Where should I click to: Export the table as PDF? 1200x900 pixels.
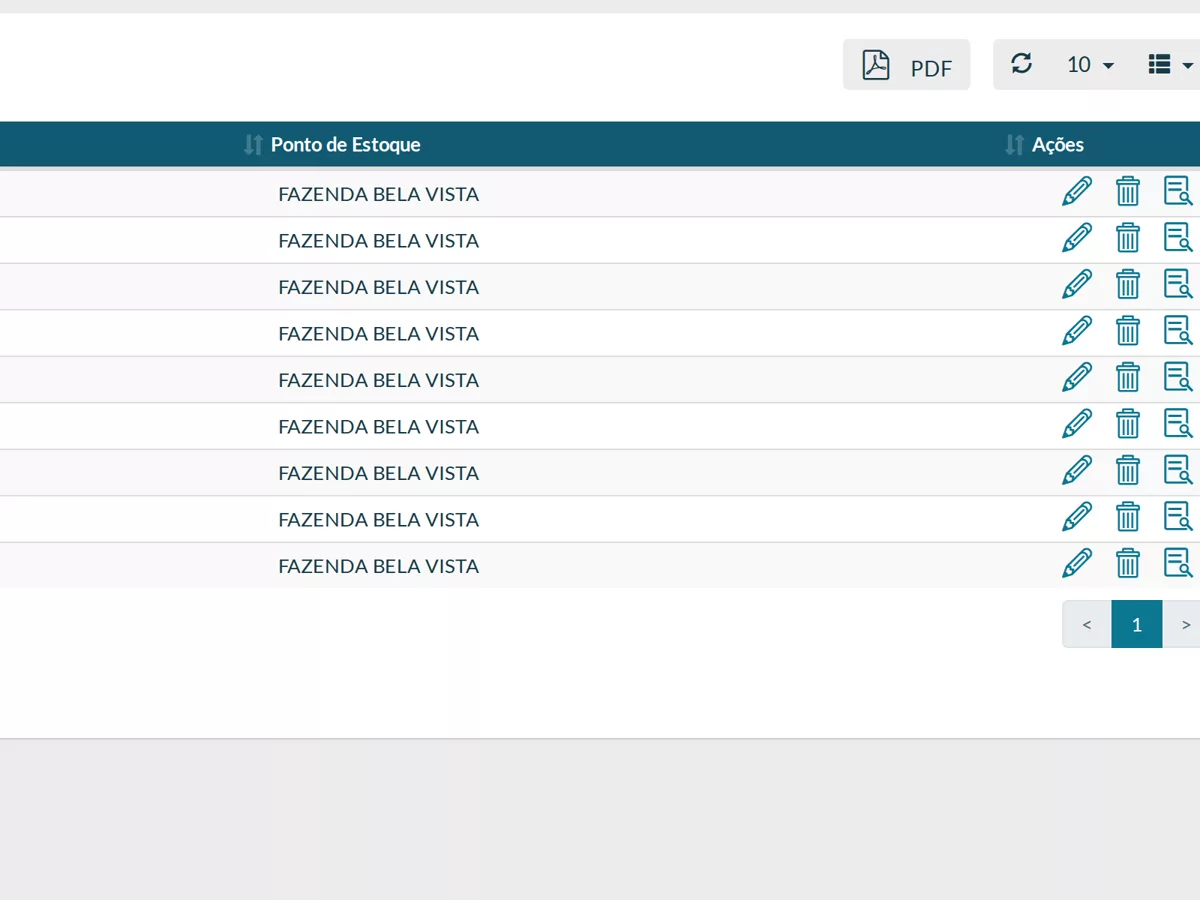click(x=906, y=65)
